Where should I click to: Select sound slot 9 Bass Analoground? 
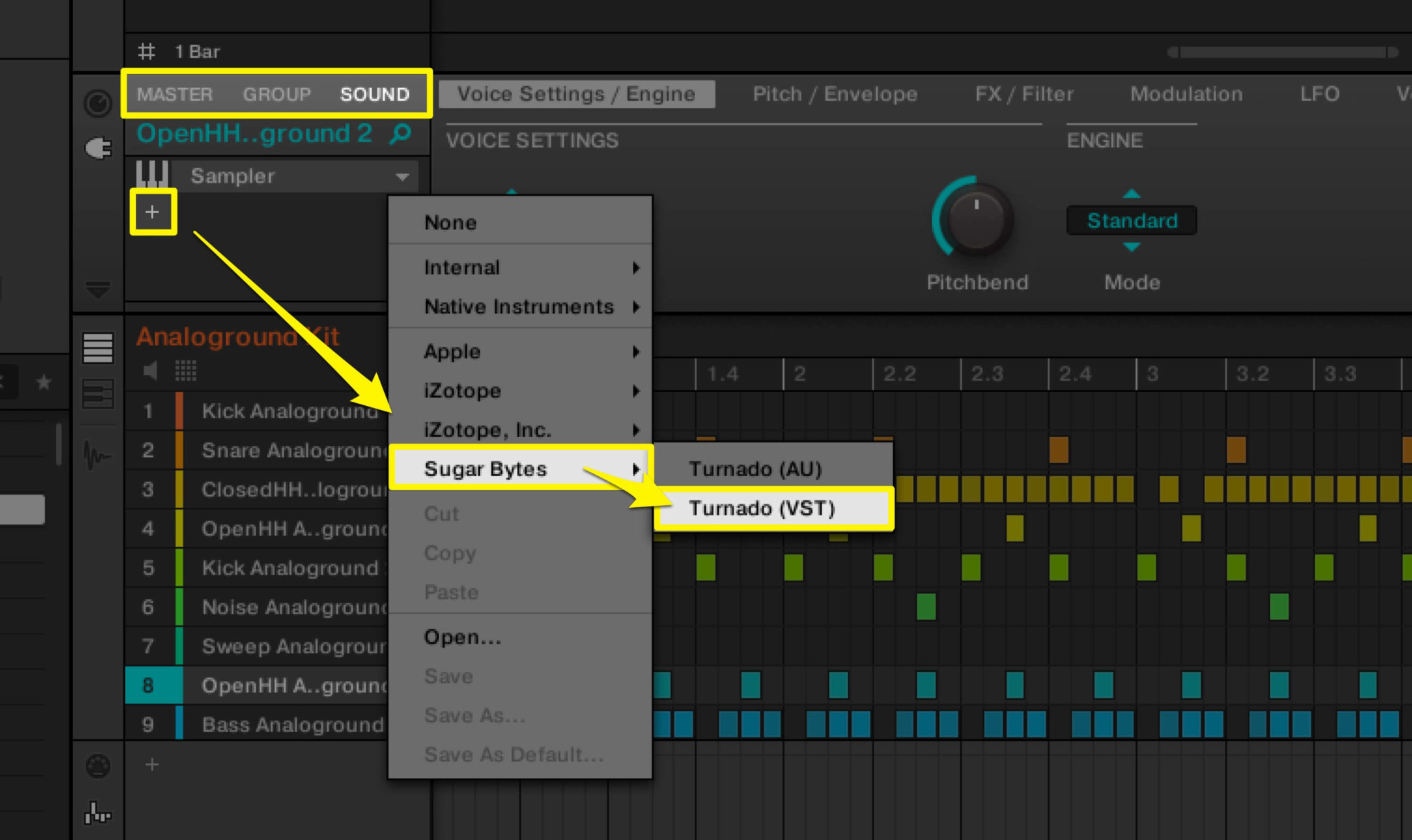[256, 725]
